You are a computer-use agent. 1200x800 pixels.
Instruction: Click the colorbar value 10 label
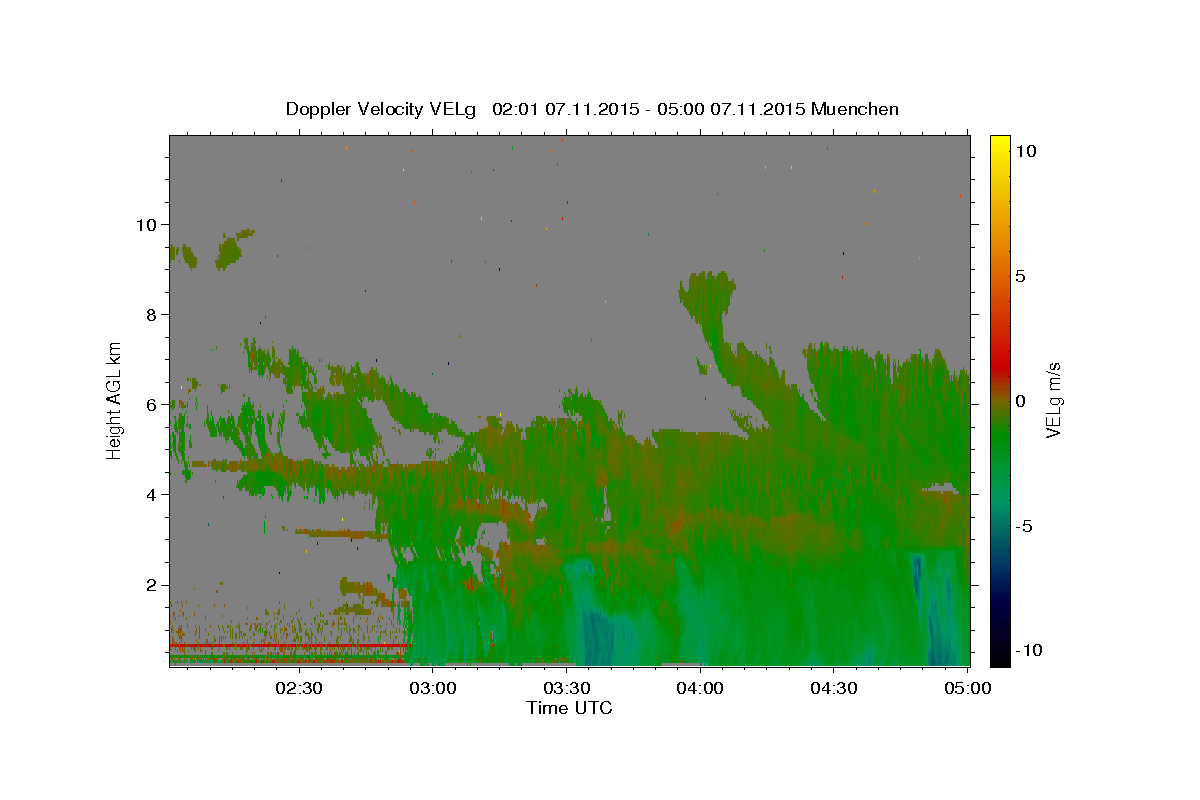point(1025,150)
